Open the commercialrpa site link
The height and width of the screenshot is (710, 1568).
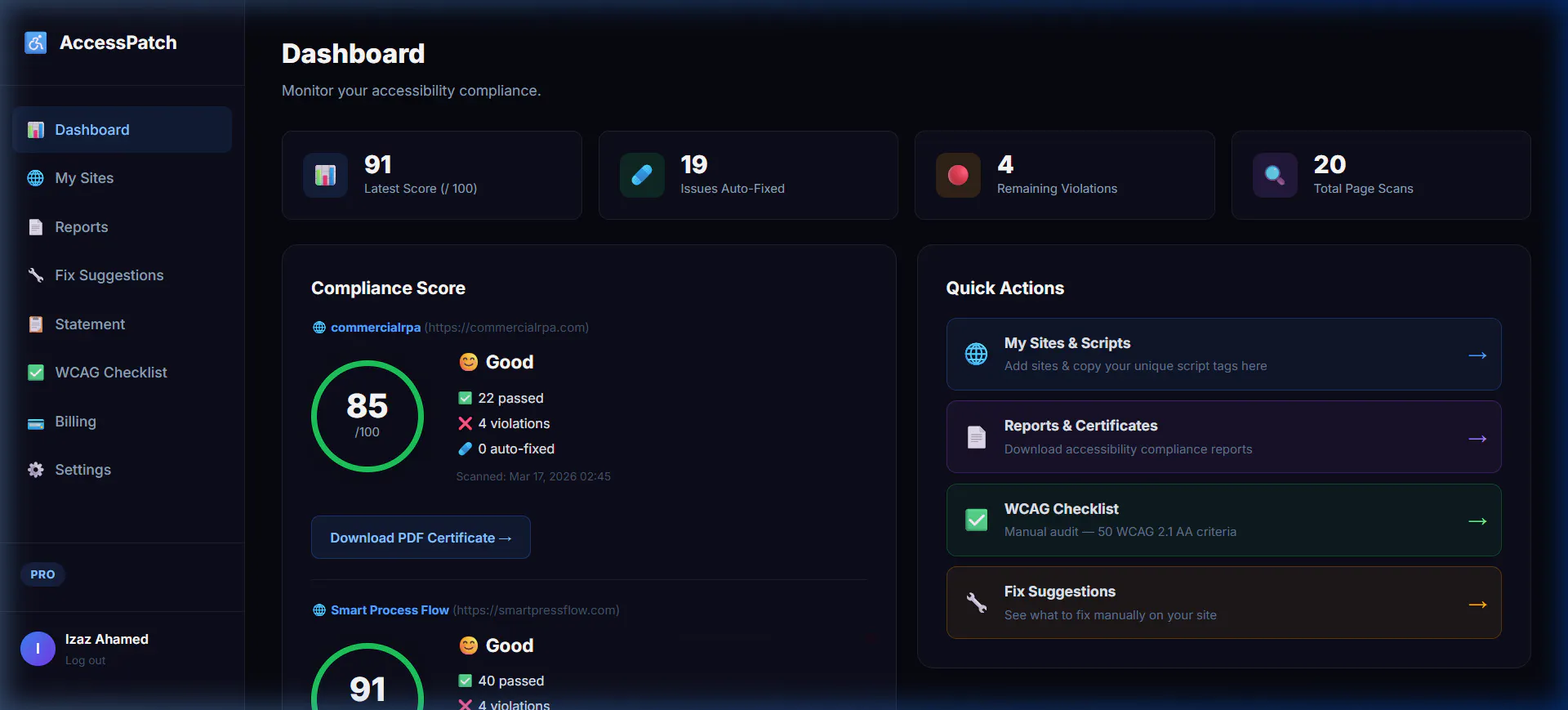376,328
